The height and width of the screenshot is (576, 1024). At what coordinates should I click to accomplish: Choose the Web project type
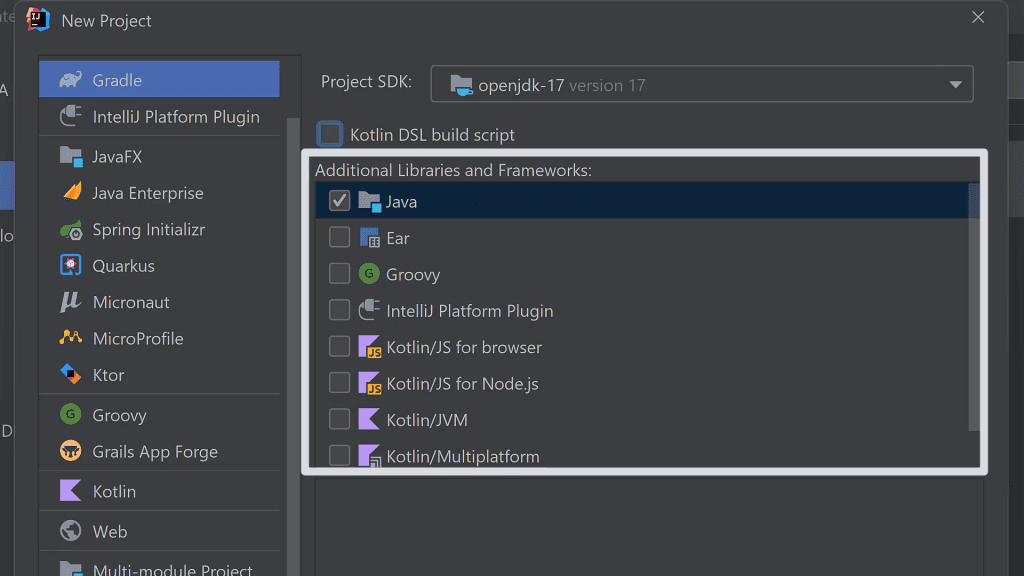[70, 530]
